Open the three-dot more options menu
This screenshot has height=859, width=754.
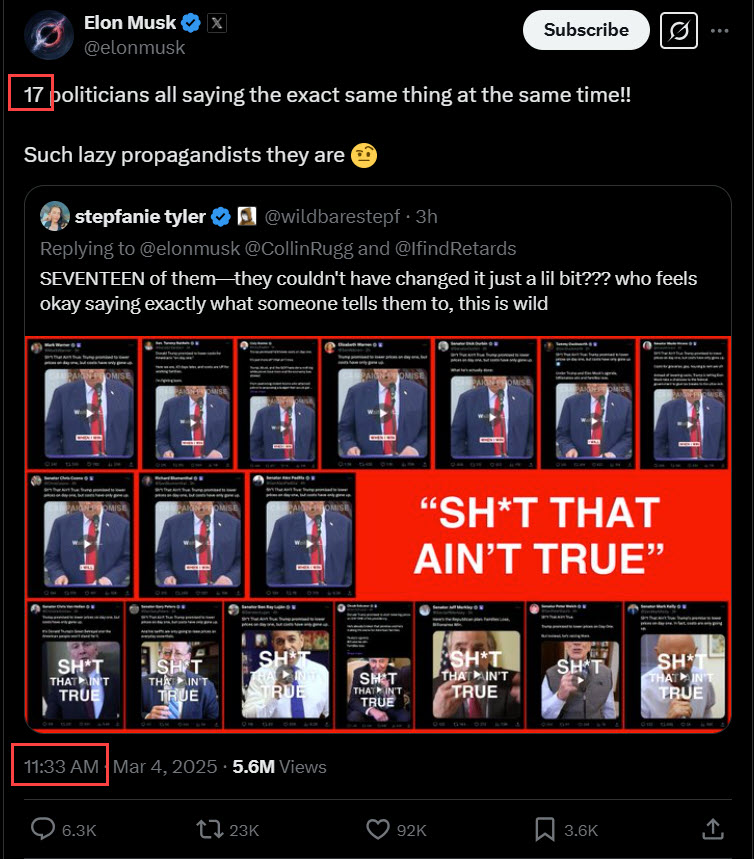pos(719,31)
